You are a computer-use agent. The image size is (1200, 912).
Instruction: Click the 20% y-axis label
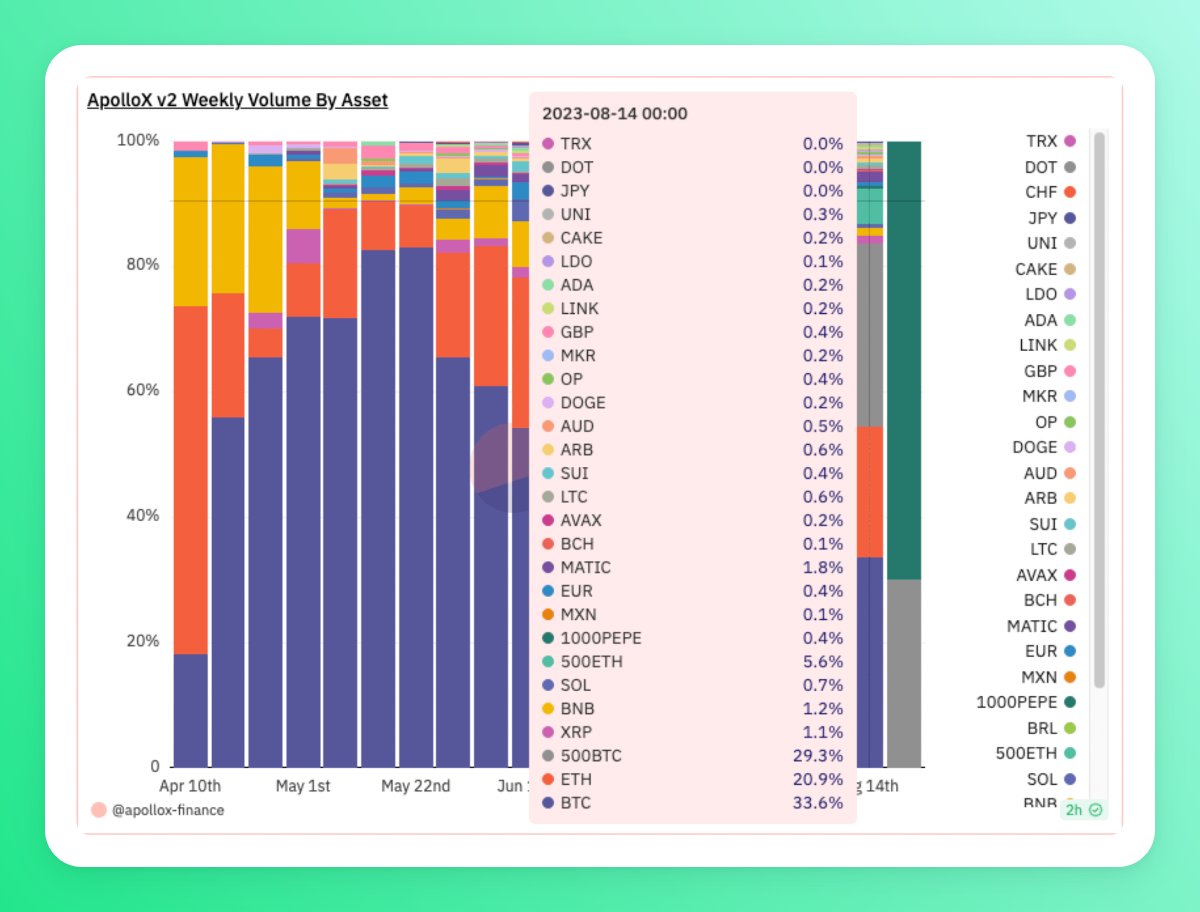[143, 641]
